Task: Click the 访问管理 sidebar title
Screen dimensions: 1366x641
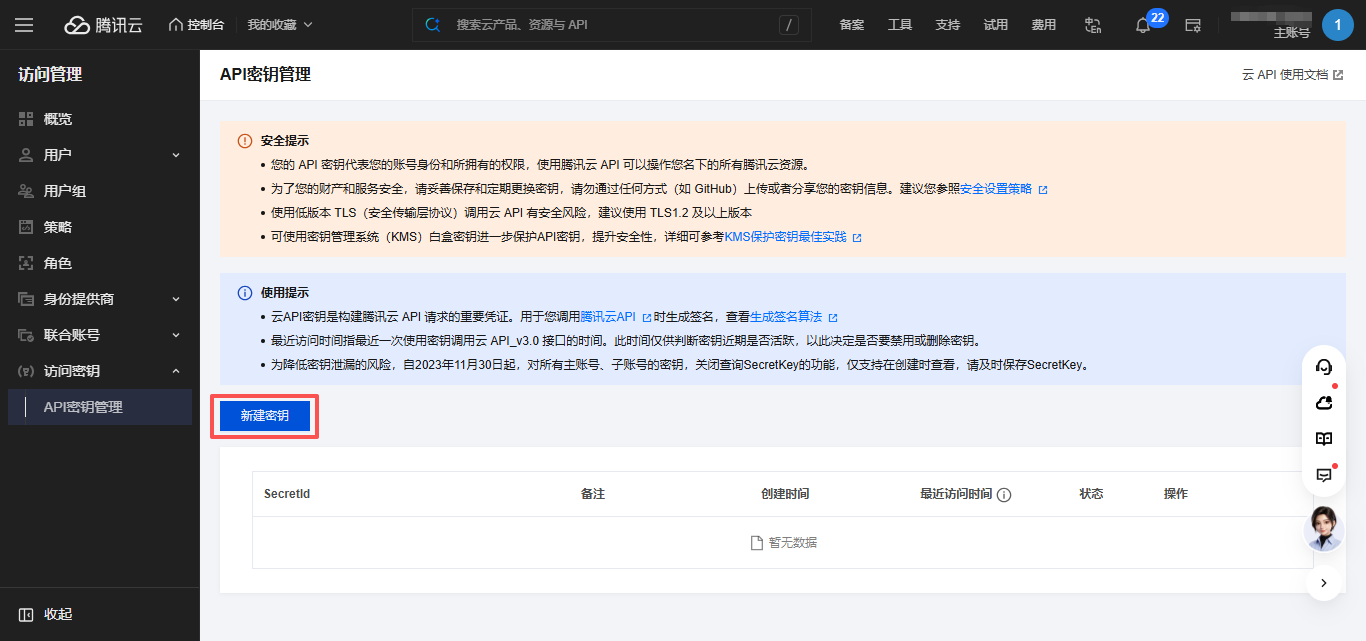Action: 50,74
